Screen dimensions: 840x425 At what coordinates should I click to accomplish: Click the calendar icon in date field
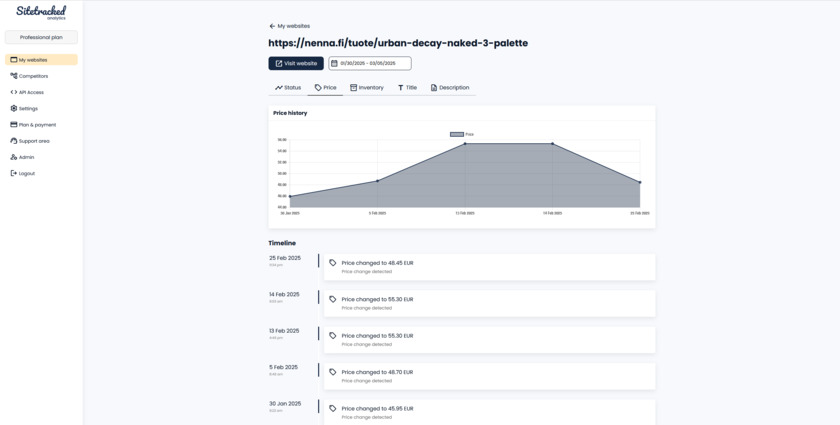click(334, 63)
